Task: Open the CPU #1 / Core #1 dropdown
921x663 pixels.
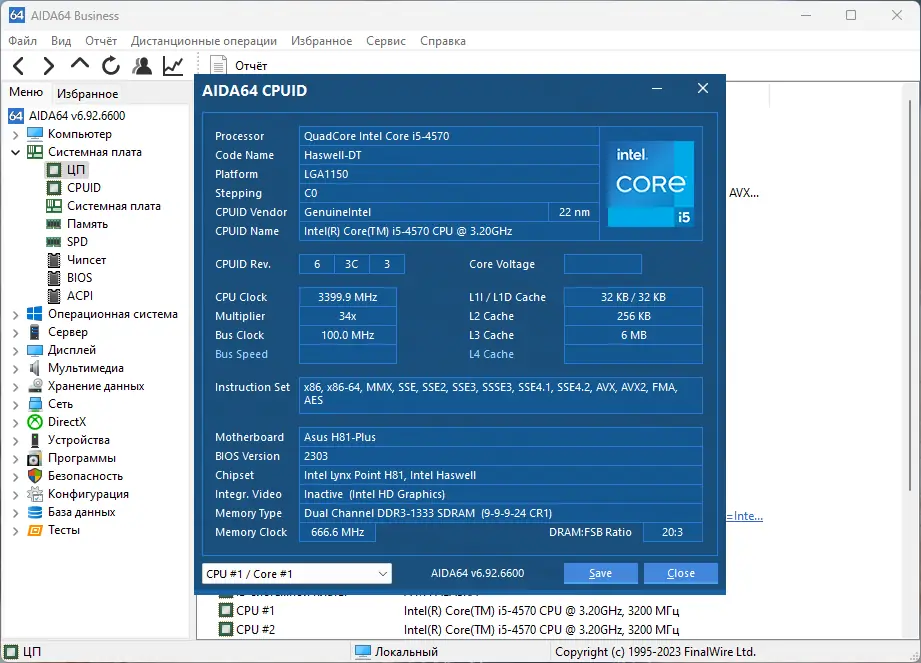Action: (297, 574)
